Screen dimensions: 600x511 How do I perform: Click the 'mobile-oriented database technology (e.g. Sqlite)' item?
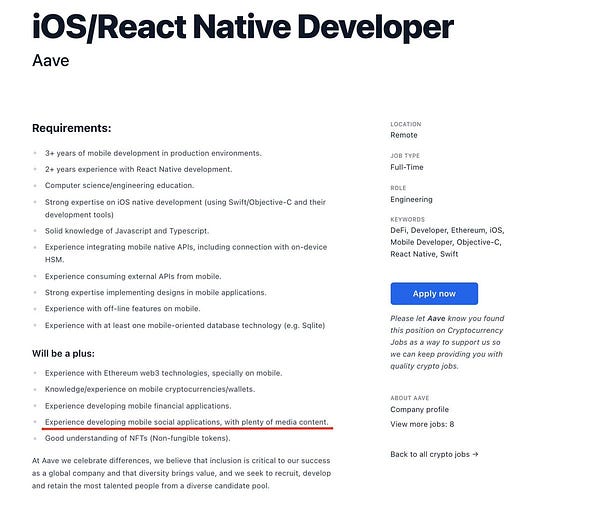(185, 325)
